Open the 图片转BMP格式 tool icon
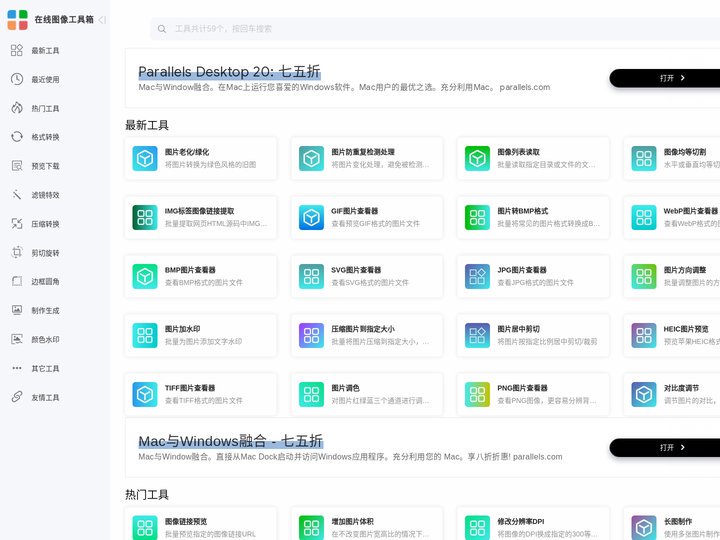Image resolution: width=720 pixels, height=540 pixels. (x=478, y=217)
